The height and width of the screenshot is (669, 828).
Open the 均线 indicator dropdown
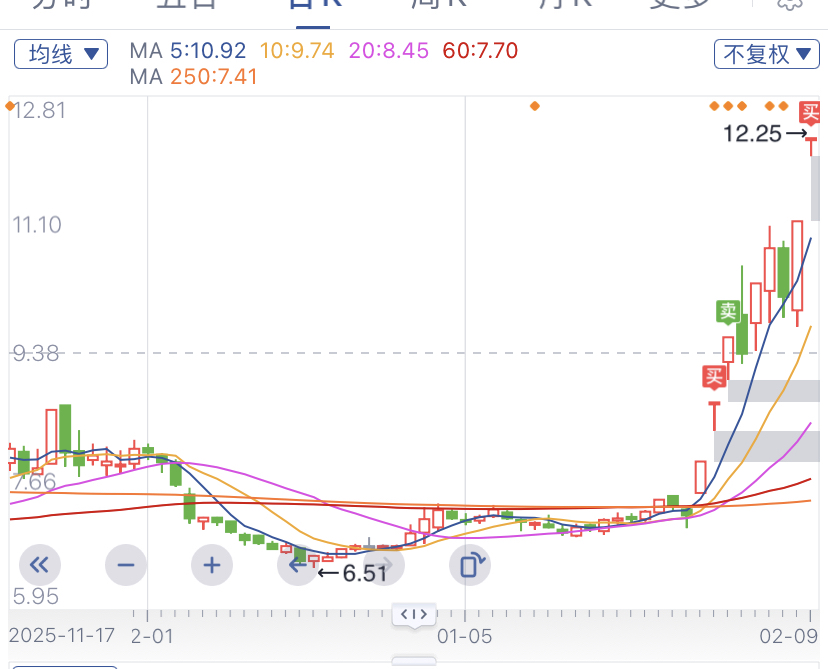click(x=61, y=54)
